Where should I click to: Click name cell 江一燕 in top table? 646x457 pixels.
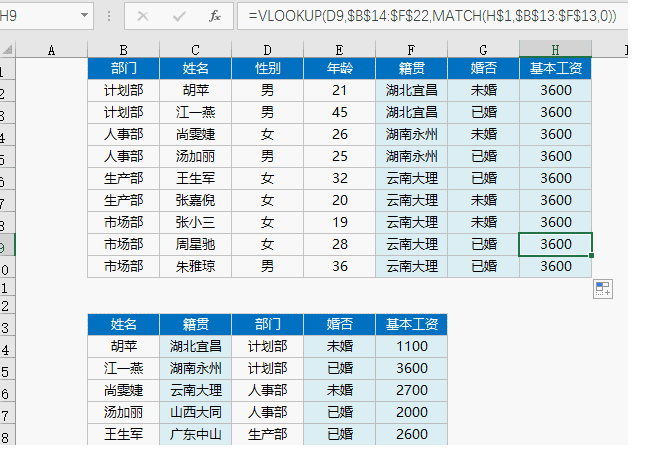[195, 112]
